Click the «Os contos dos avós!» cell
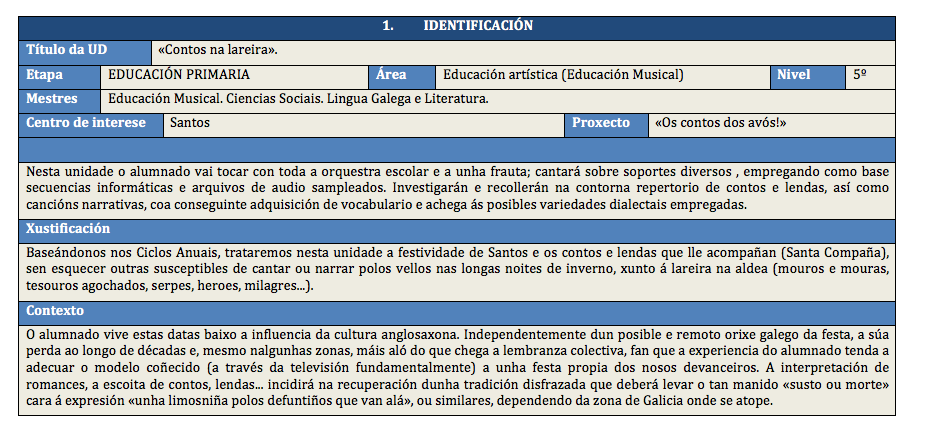 coord(771,124)
